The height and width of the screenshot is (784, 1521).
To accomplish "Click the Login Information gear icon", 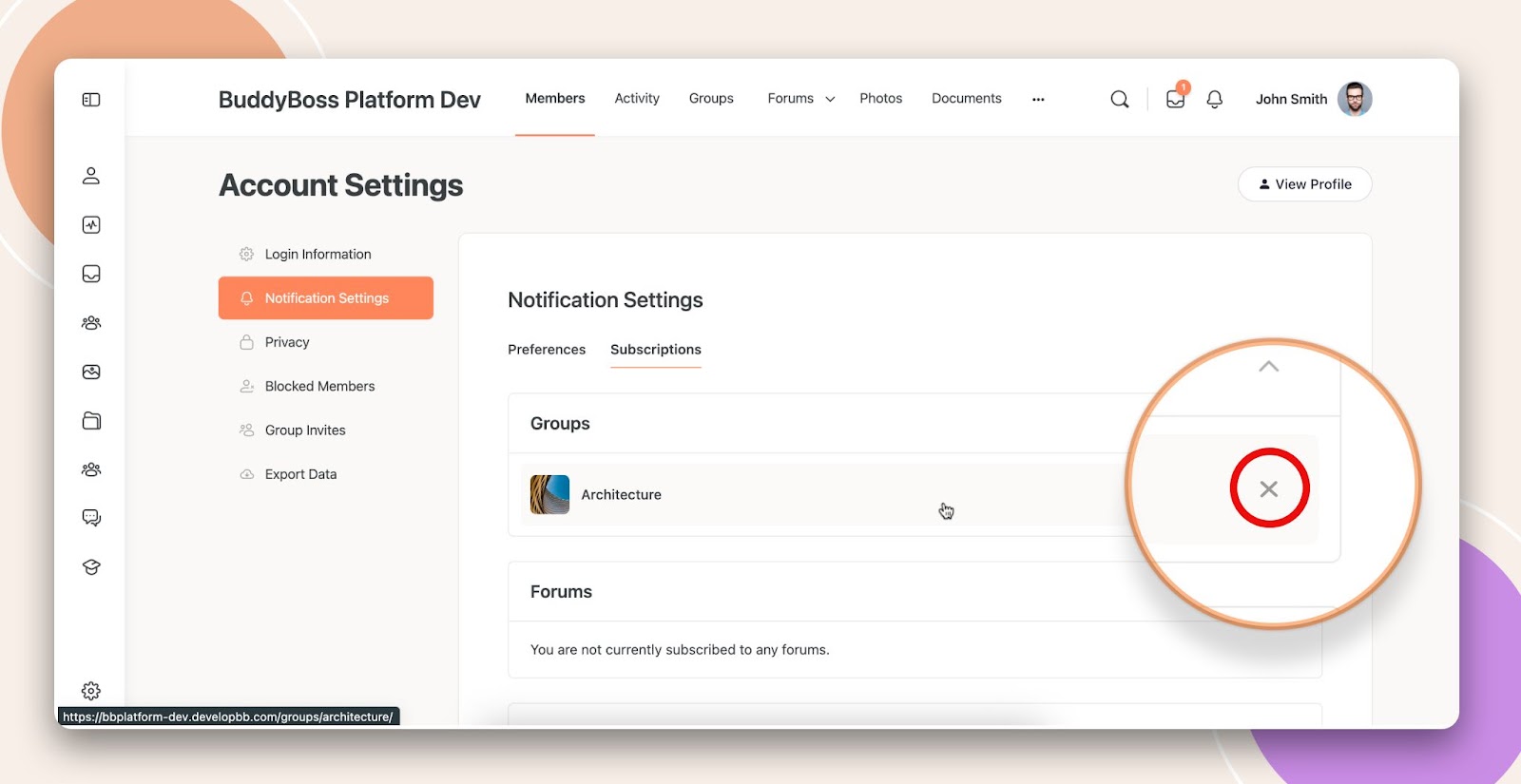I will pos(246,255).
